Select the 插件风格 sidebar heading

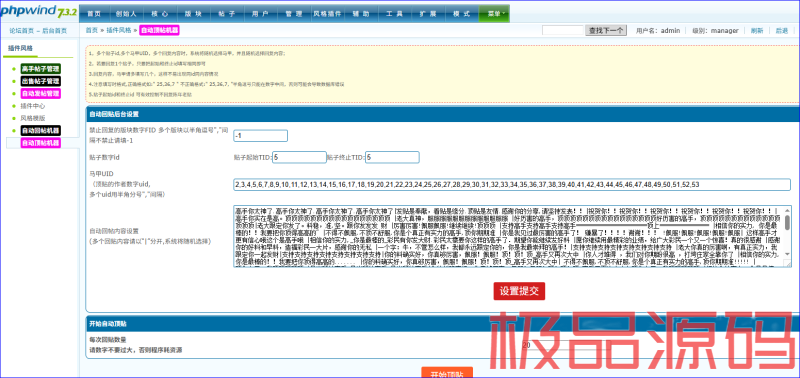click(20, 48)
